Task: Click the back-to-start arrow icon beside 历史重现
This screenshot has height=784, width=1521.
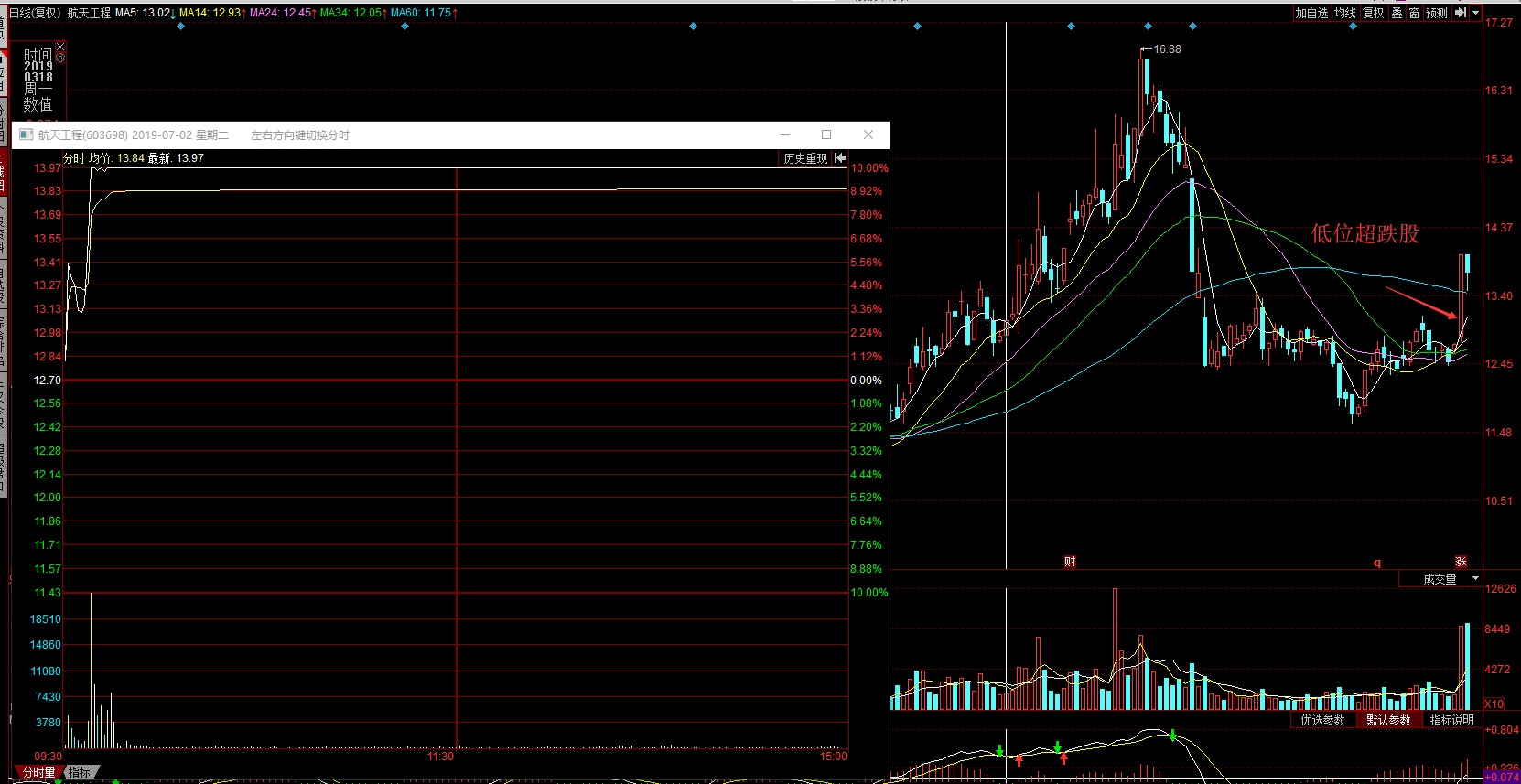Action: tap(840, 158)
